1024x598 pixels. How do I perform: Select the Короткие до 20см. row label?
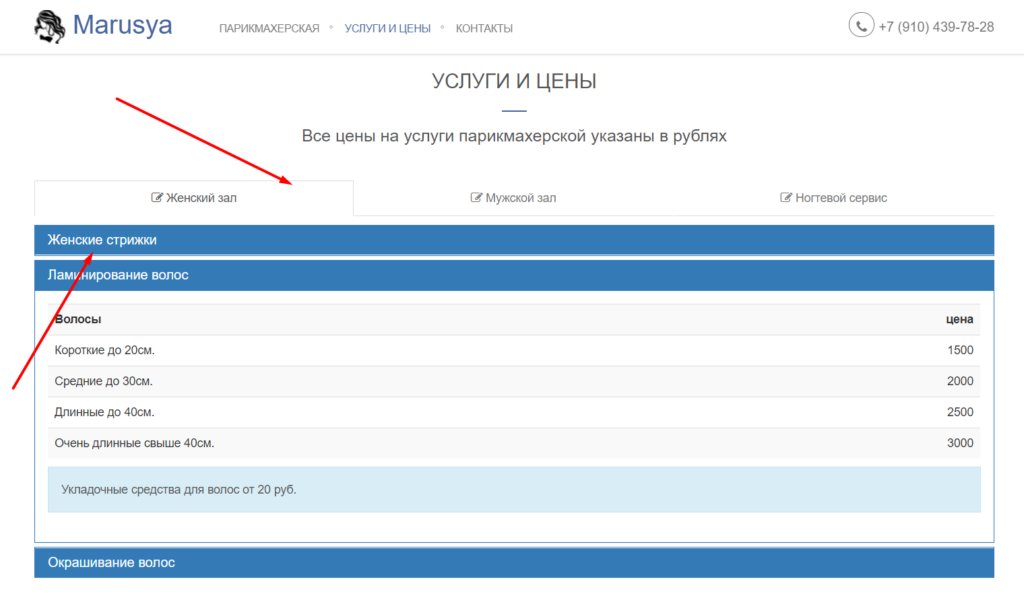coord(104,350)
